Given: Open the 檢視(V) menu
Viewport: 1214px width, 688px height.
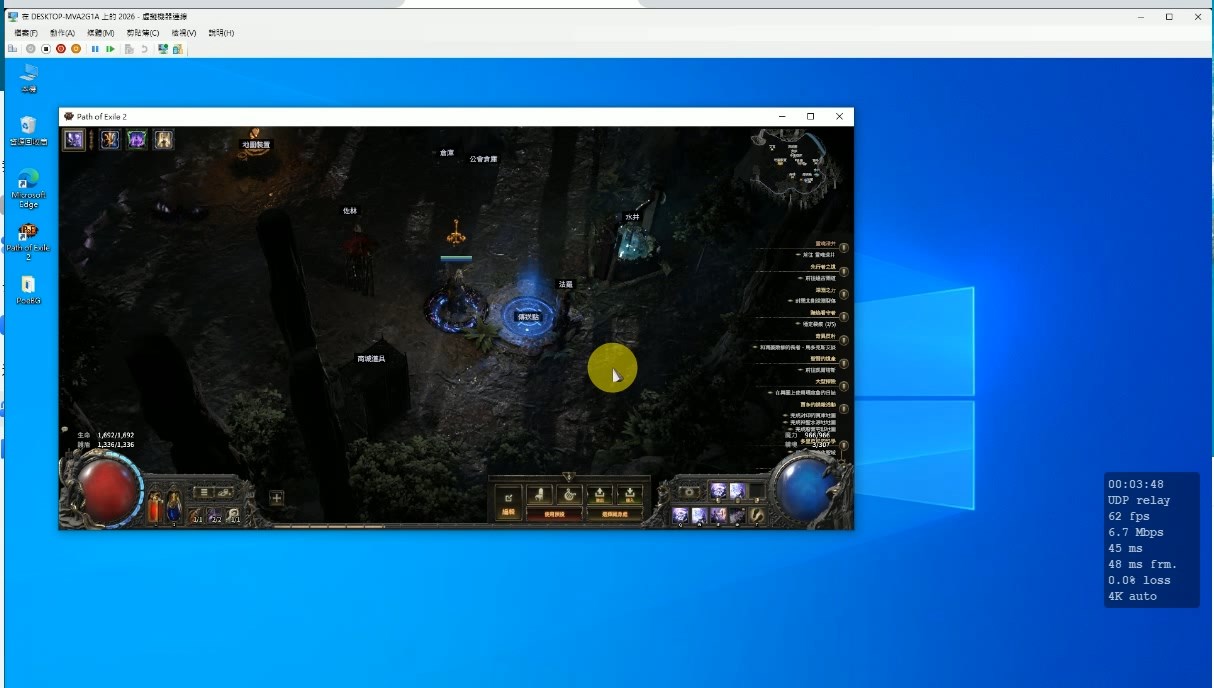Looking at the screenshot, I should pyautogui.click(x=184, y=33).
